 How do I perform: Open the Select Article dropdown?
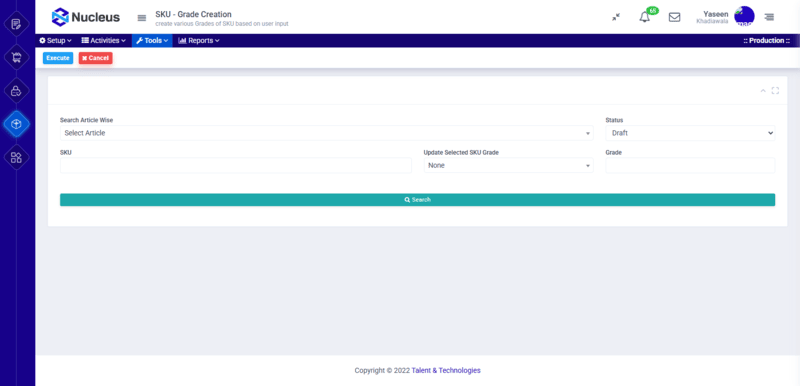click(327, 133)
